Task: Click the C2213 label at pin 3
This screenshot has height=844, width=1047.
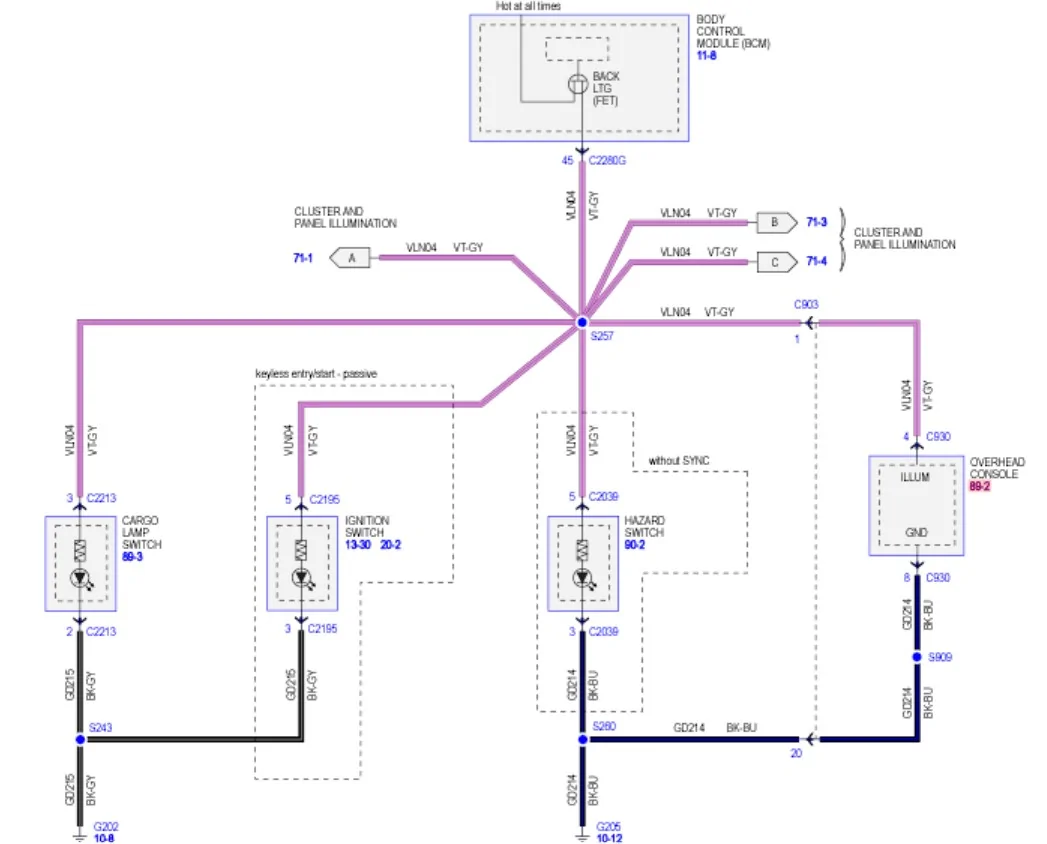Action: [101, 498]
